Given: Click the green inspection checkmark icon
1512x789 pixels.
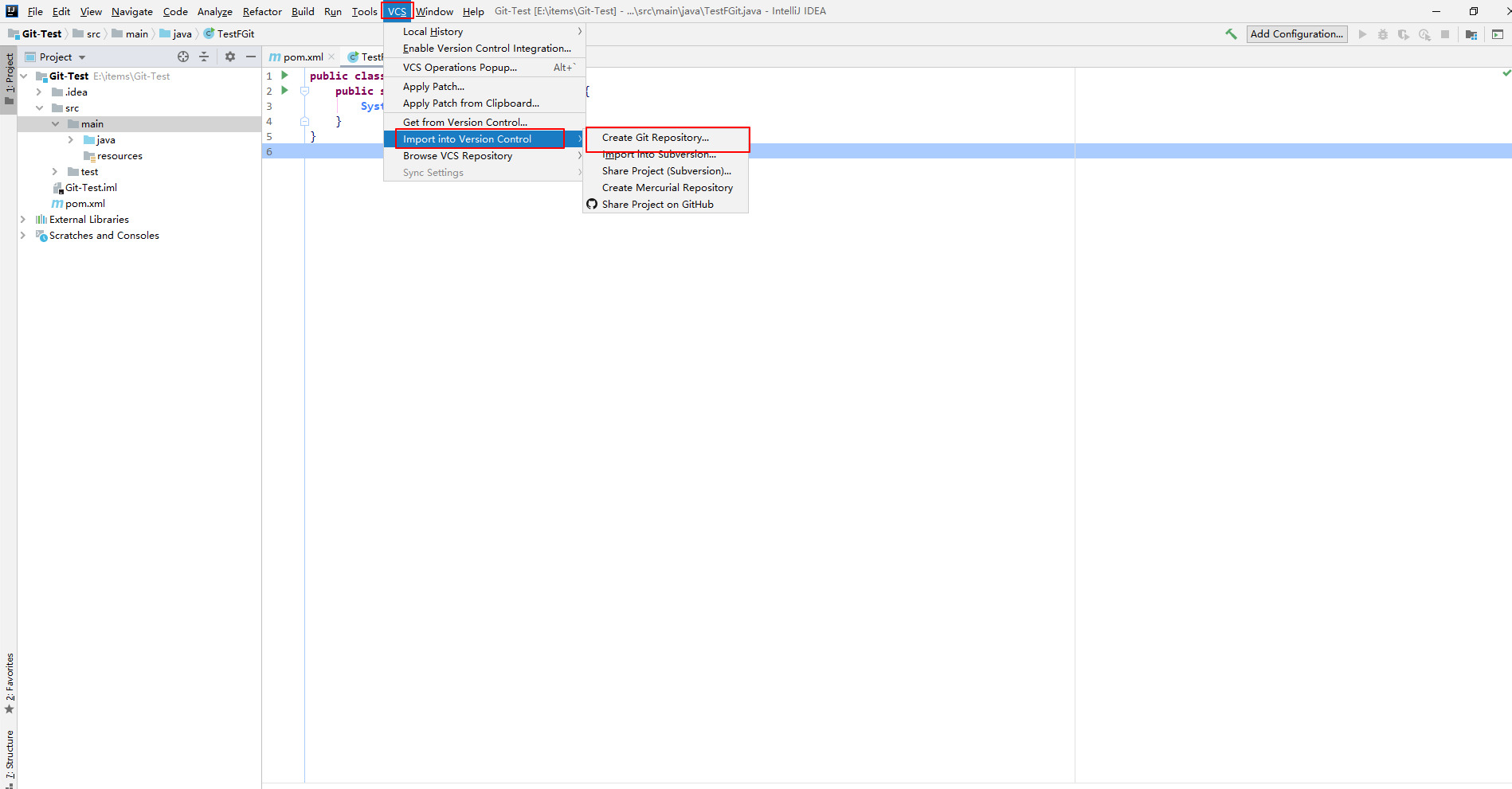Looking at the screenshot, I should [1506, 73].
